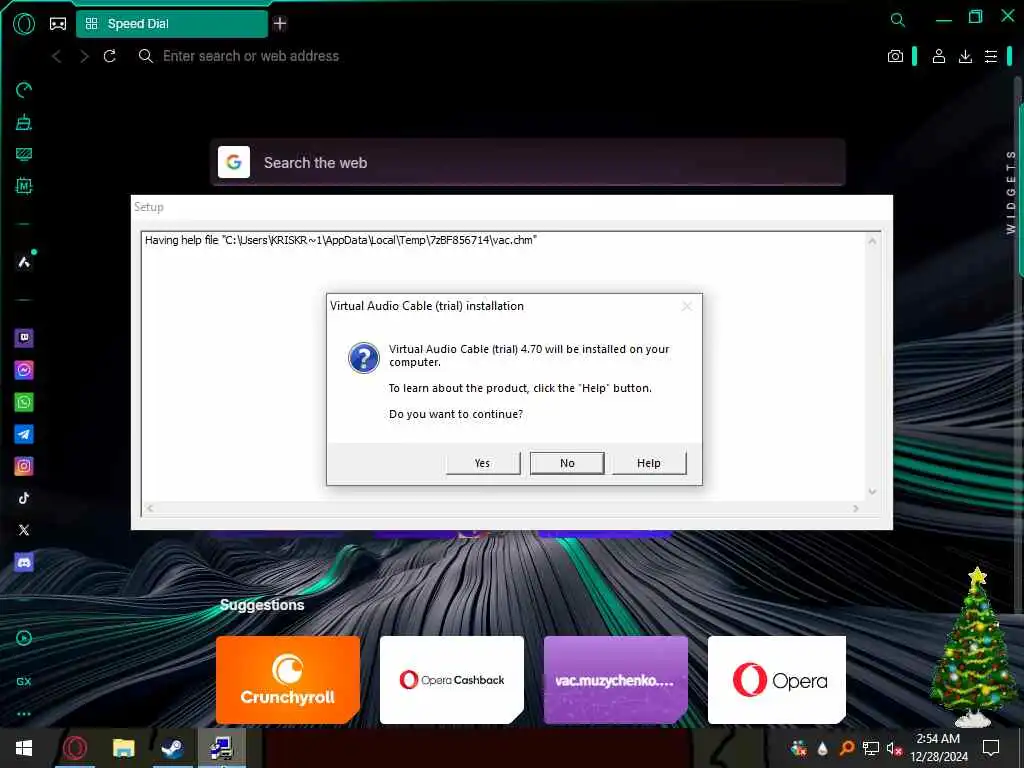1024x768 pixels.
Task: Reload the page
Action: coord(110,56)
